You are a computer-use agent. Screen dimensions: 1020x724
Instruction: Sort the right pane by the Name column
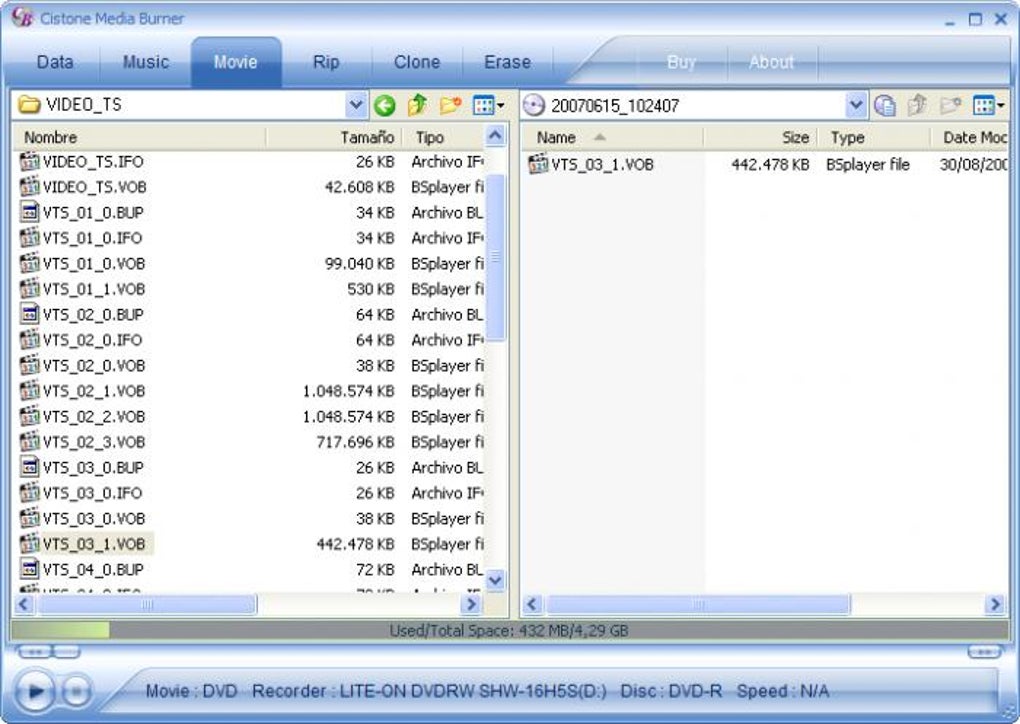[613, 137]
